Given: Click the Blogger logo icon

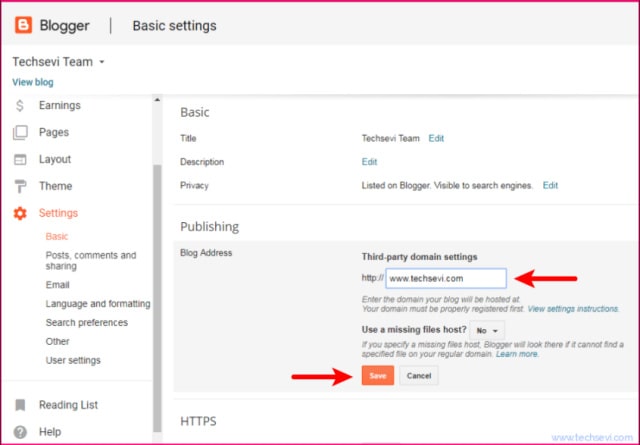Looking at the screenshot, I should [23, 25].
